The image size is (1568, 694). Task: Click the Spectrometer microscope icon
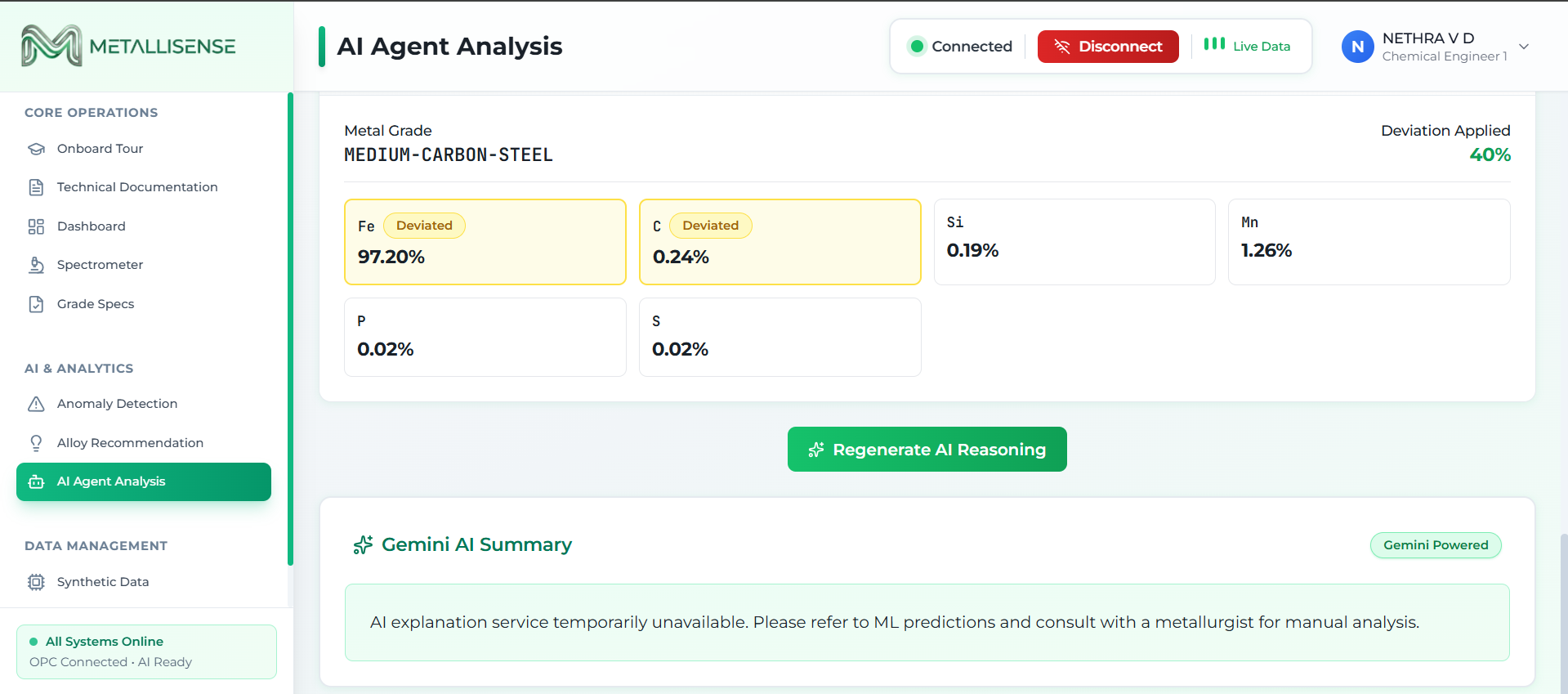(36, 265)
